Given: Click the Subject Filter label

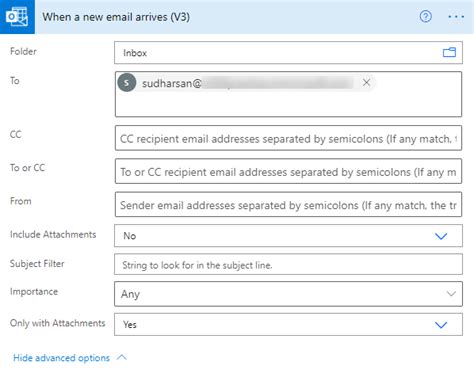Looking at the screenshot, I should pyautogui.click(x=37, y=264).
